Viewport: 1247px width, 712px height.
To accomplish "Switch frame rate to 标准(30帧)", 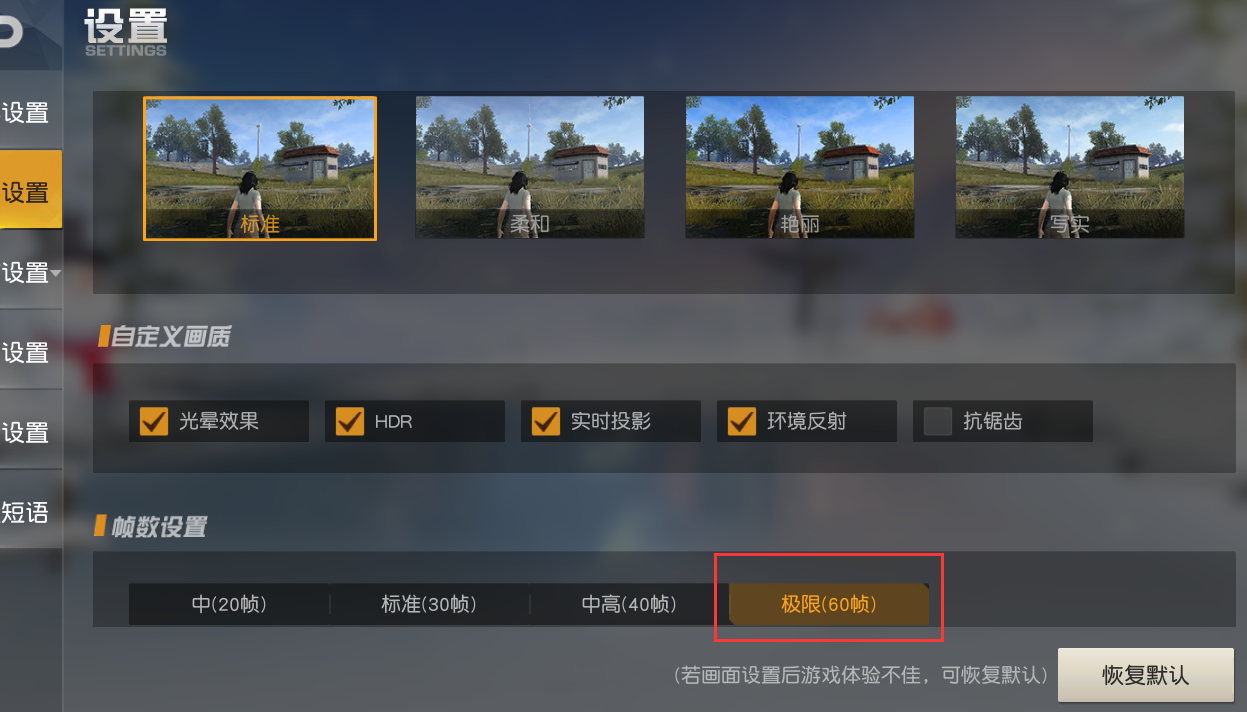I will (x=429, y=604).
